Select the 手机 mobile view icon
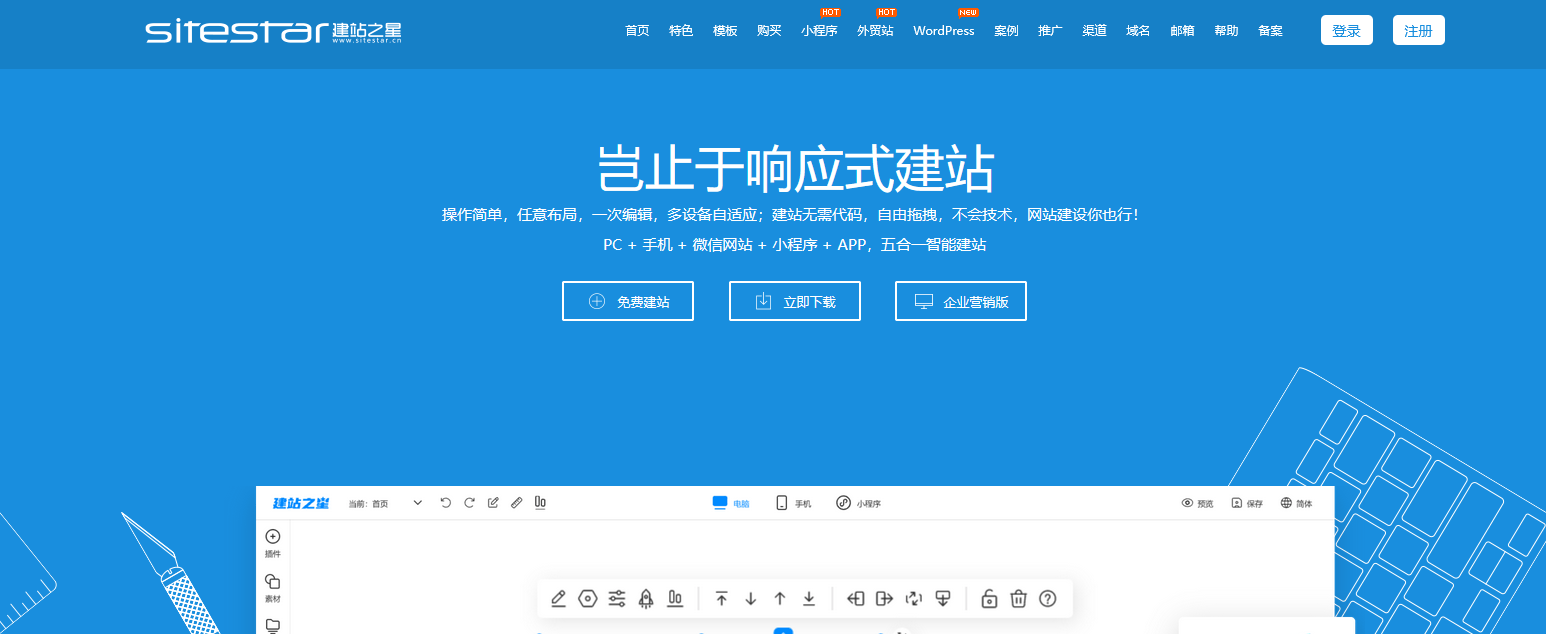Image resolution: width=1546 pixels, height=634 pixels. (x=782, y=503)
